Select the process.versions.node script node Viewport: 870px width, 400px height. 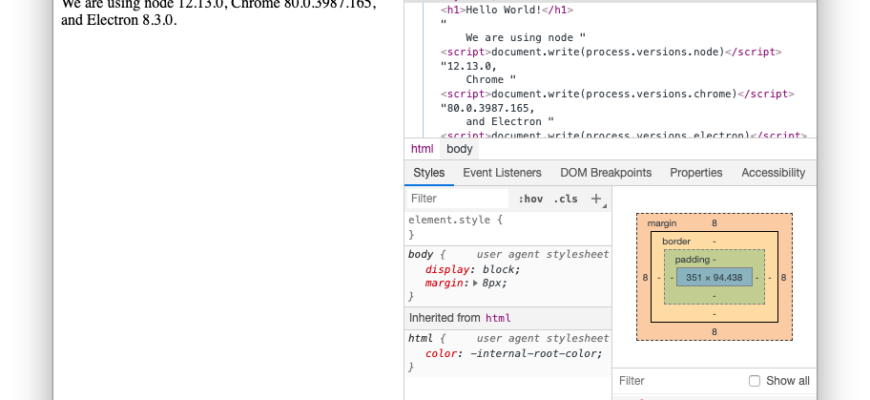[611, 52]
